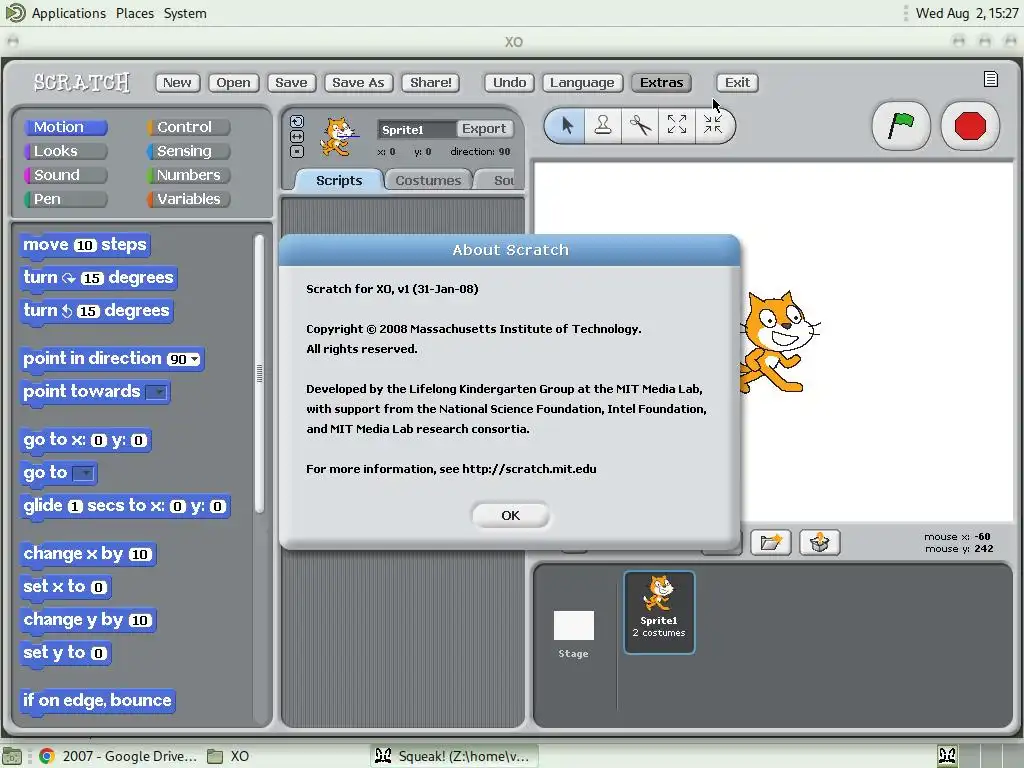Image resolution: width=1024 pixels, height=768 pixels.
Task: Open the System menu
Action: (185, 13)
